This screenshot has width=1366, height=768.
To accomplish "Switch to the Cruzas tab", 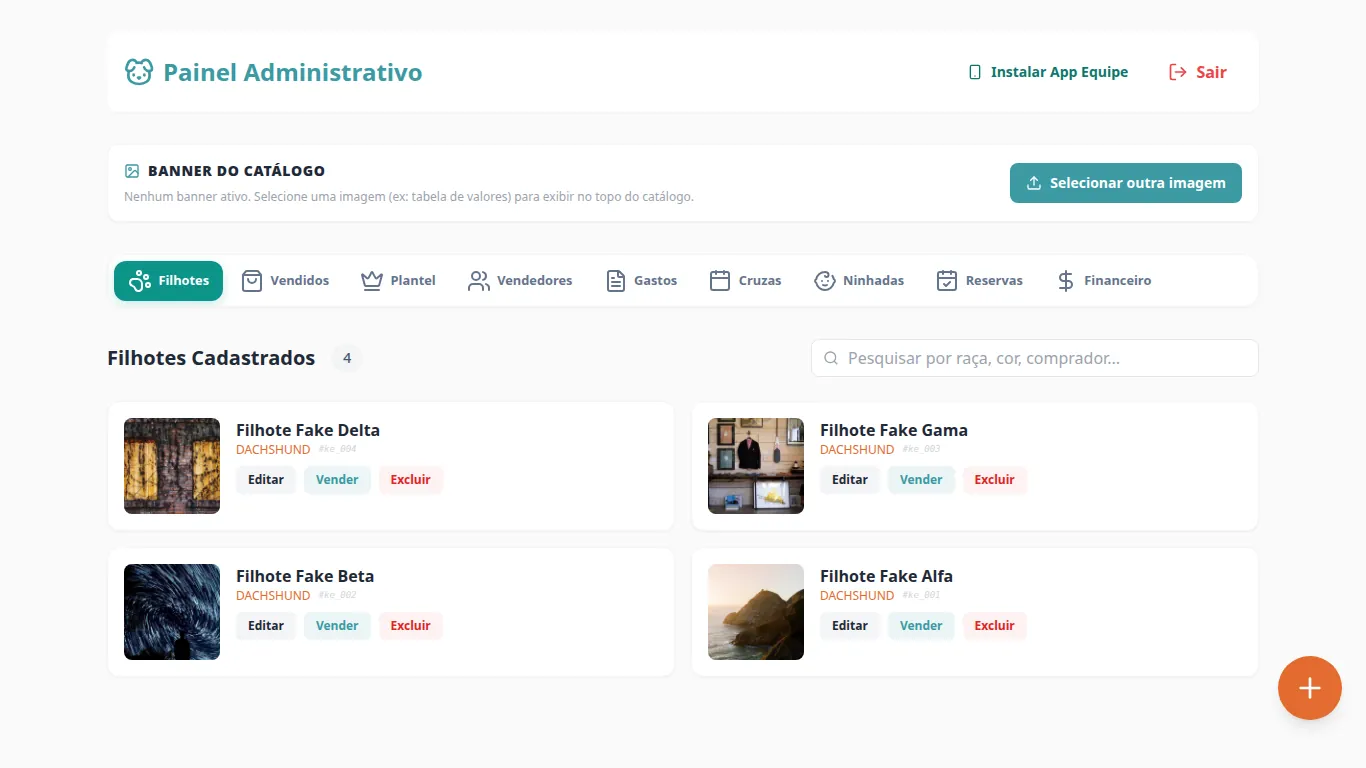I will pos(745,281).
